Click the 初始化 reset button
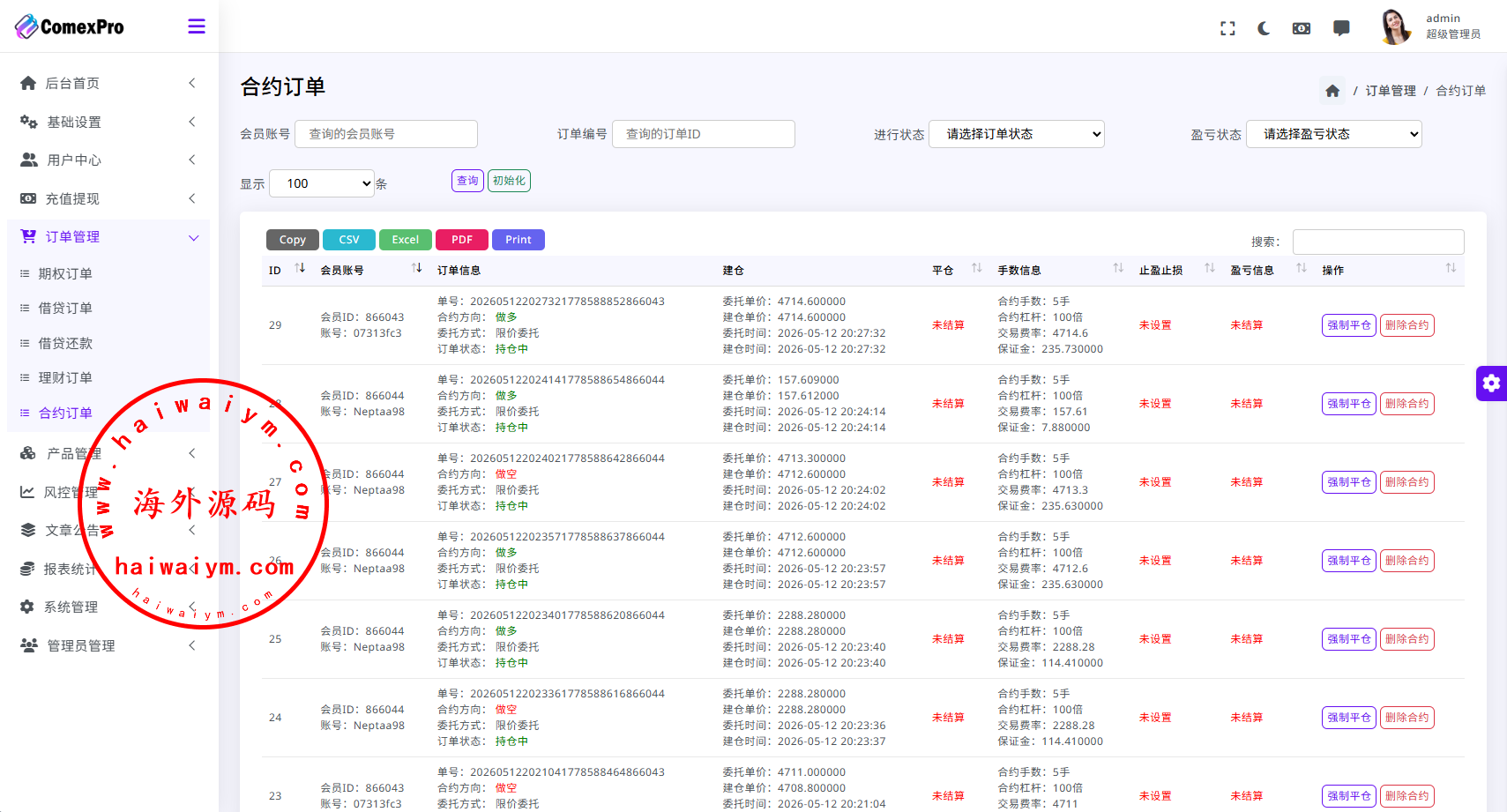1507x812 pixels. [509, 181]
